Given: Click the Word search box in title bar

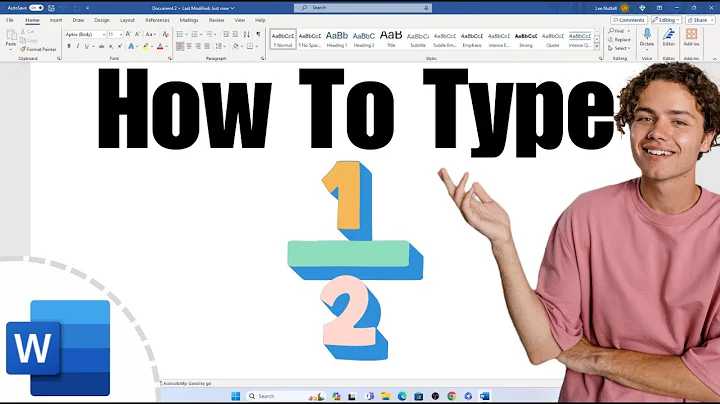Looking at the screenshot, I should tap(363, 8).
